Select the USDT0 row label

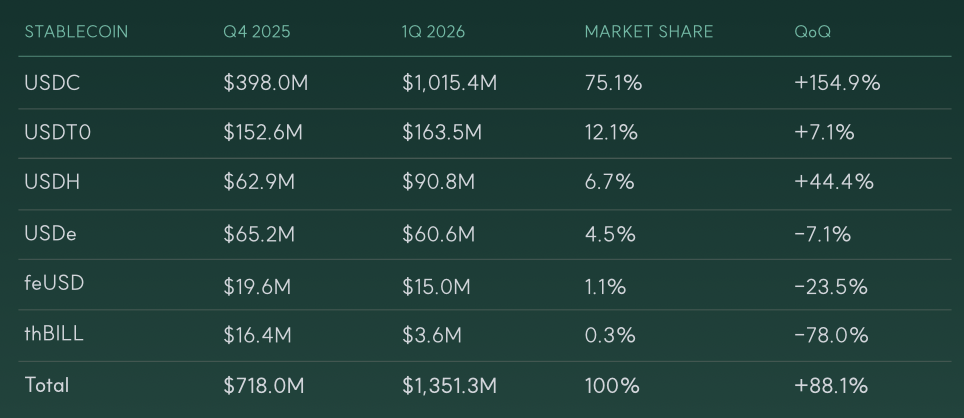click(58, 133)
